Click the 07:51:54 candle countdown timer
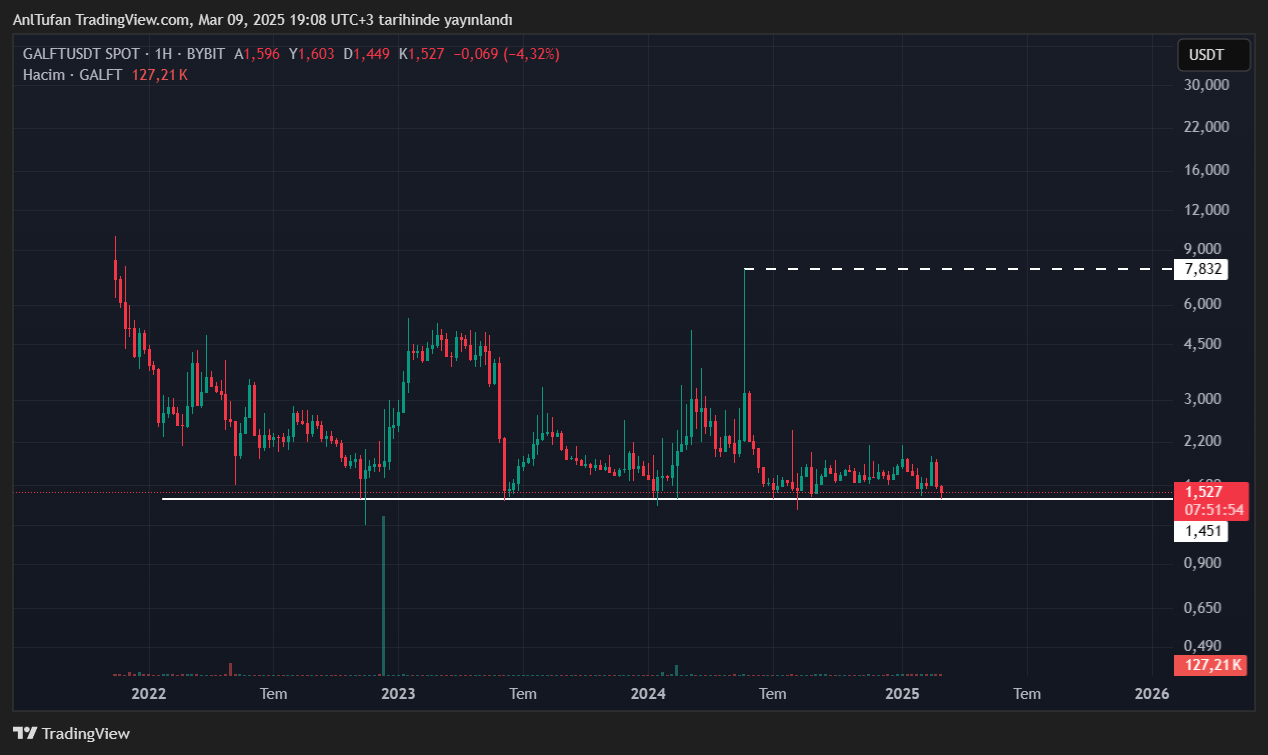The width and height of the screenshot is (1268, 755). coord(1214,509)
